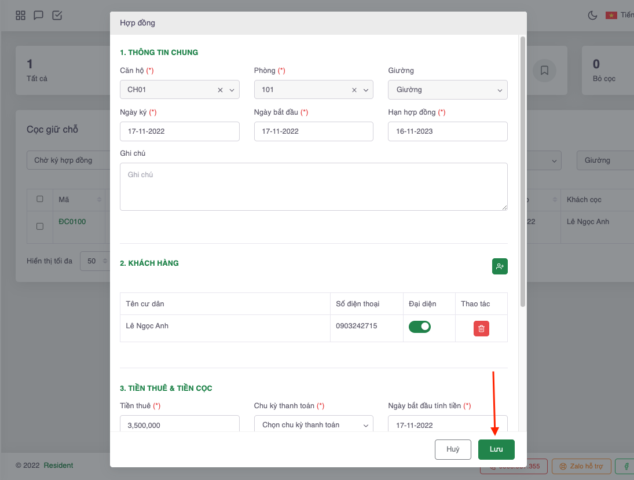Click the Ngày ký date field
Viewport: 634px width, 480px height.
[179, 131]
